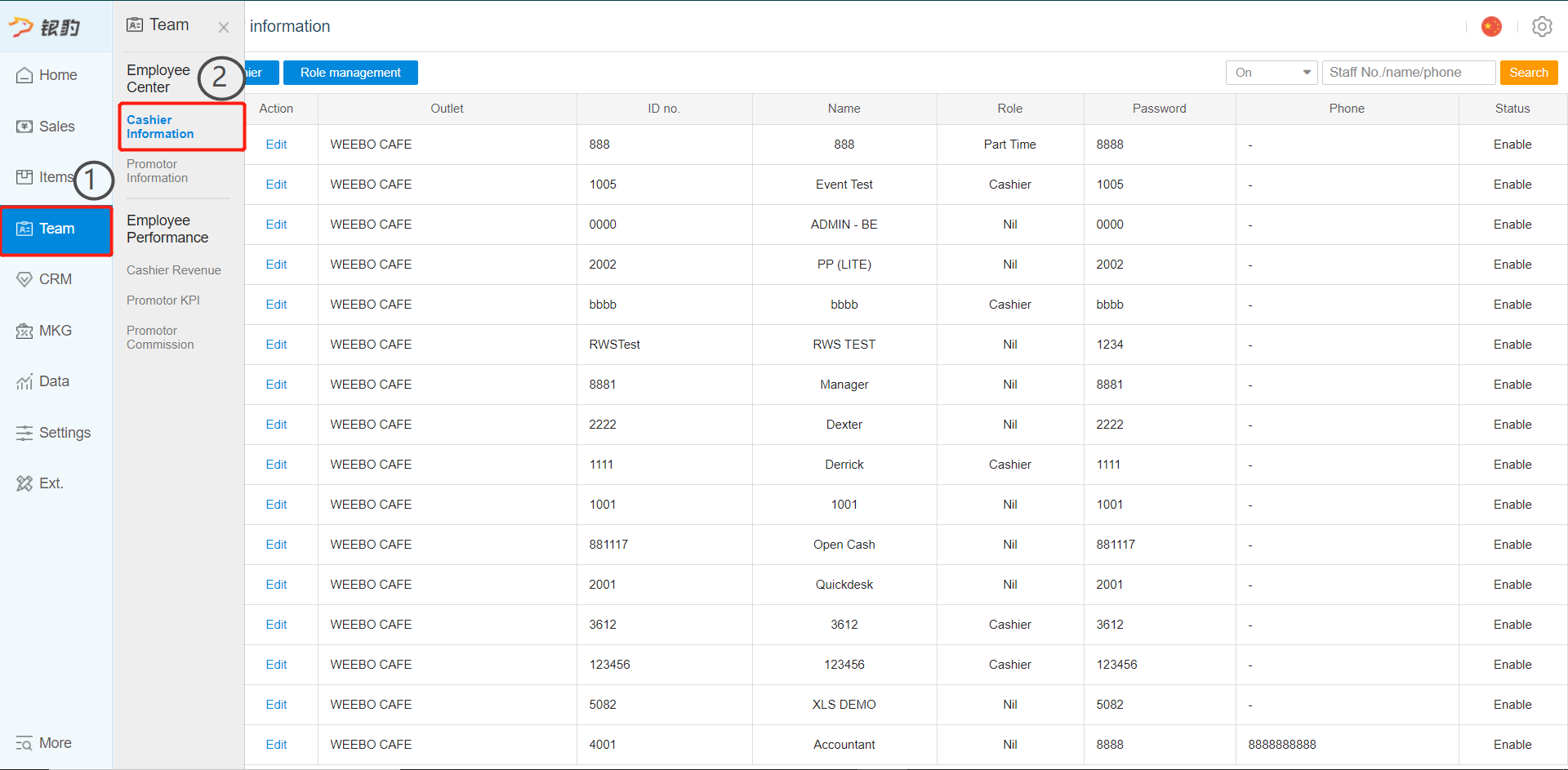Open Promotor Commission page
The height and width of the screenshot is (770, 1568).
coord(160,337)
